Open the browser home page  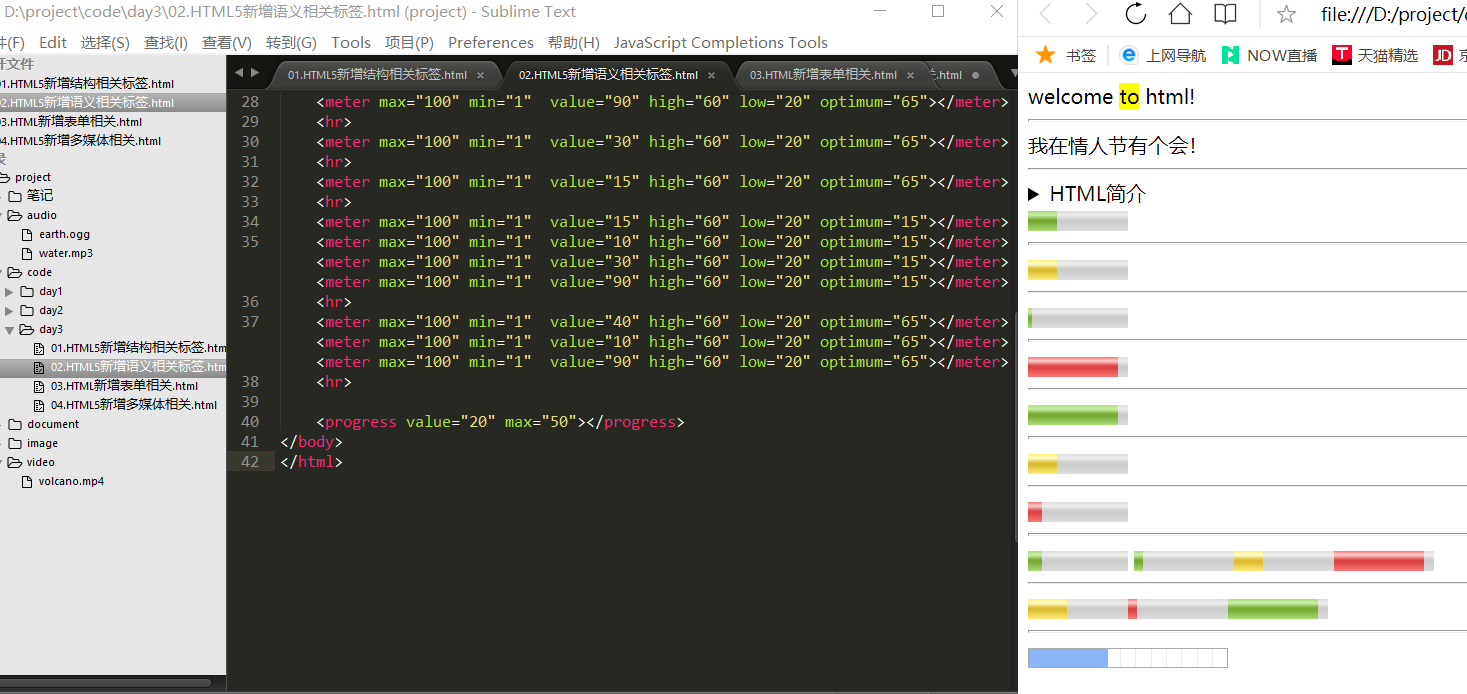point(1180,14)
